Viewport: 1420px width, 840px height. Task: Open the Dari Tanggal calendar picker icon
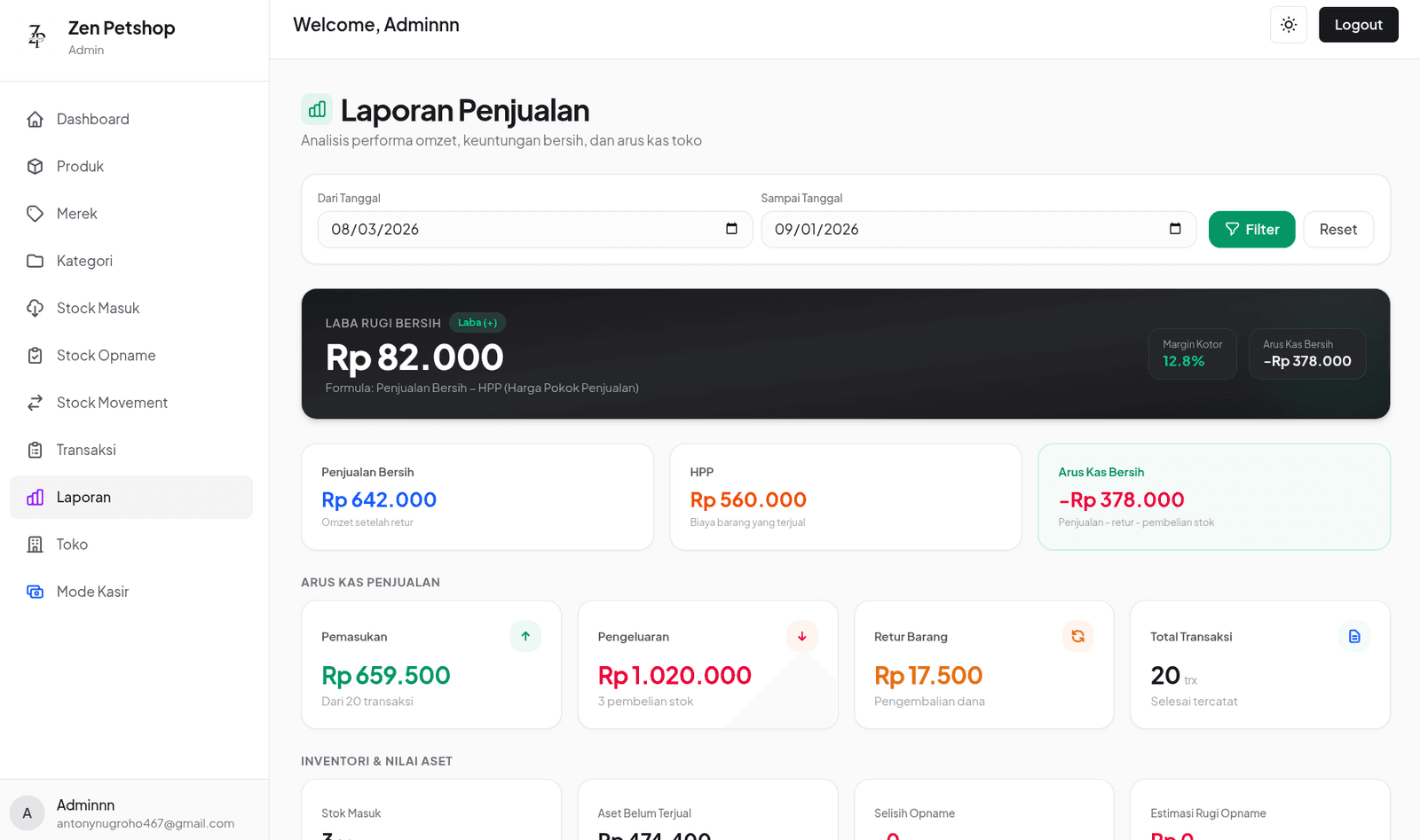731,229
